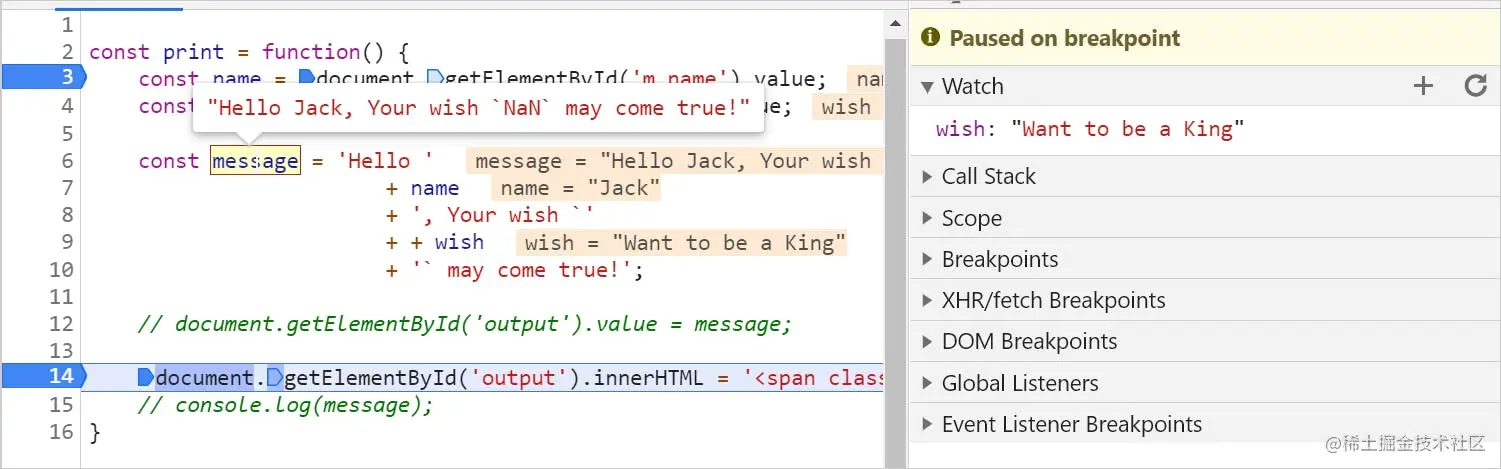Screen dimensions: 1501x469
Task: Click the tooltip showing "Hello Jack, Your wish `NaN`"
Action: pos(478,108)
